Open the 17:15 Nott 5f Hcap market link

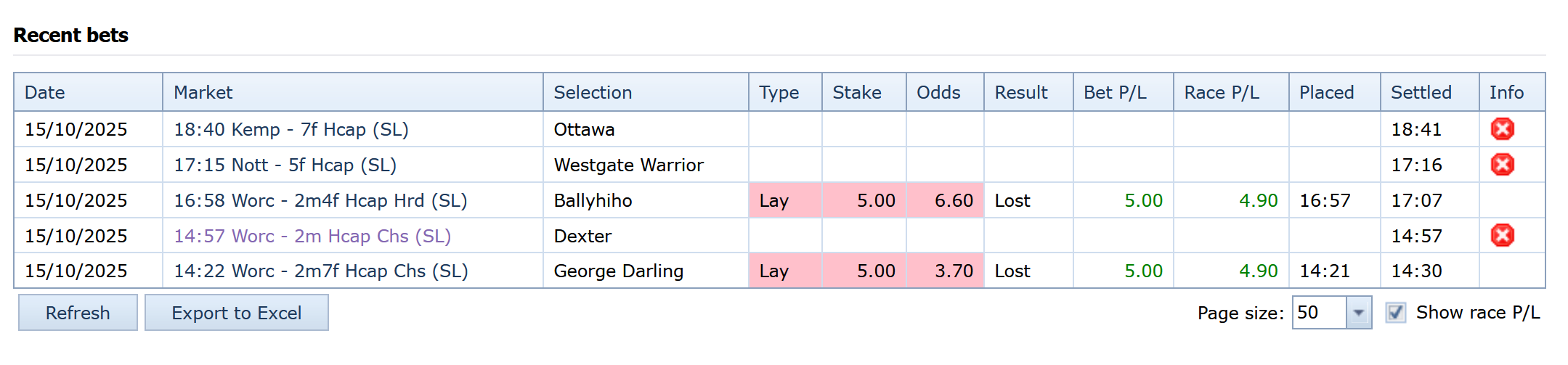coord(285,165)
